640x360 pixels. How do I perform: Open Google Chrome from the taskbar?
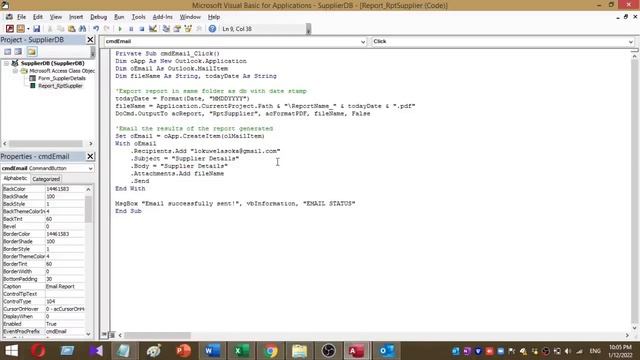(270, 351)
